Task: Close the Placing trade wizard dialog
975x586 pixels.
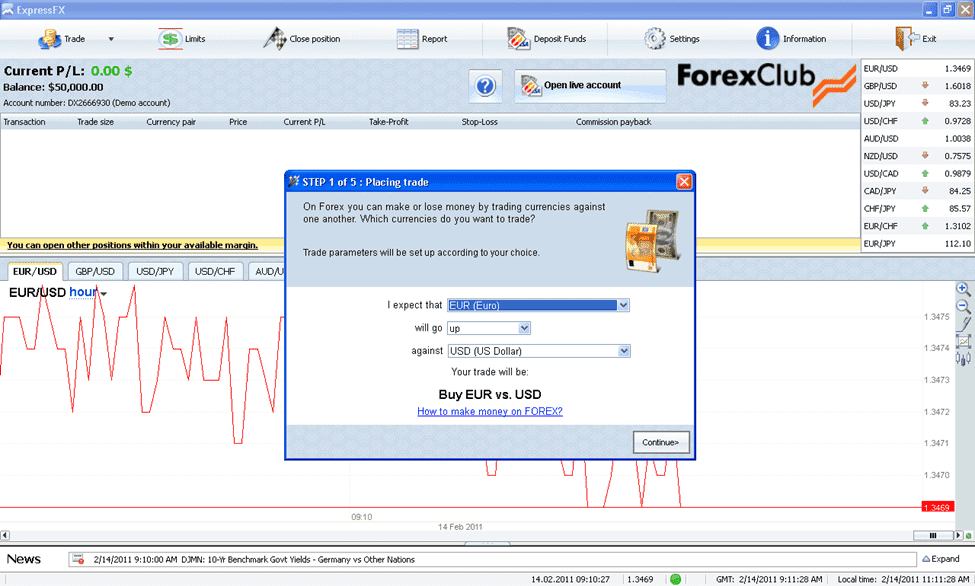Action: (684, 182)
